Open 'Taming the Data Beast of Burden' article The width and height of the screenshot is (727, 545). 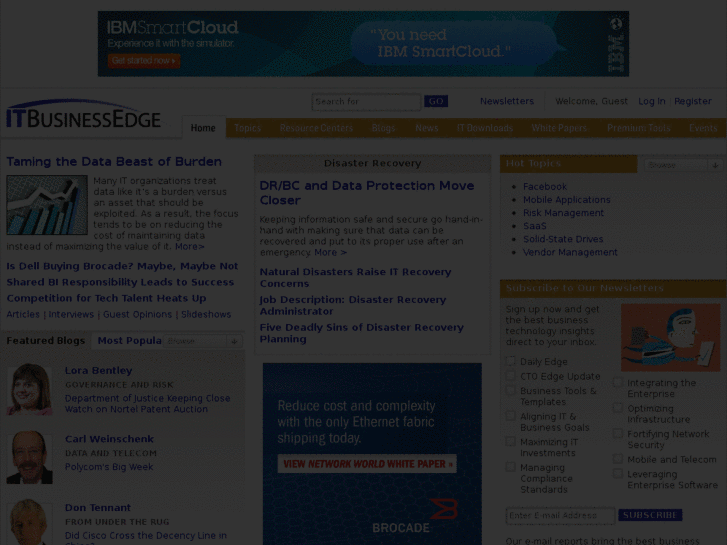pyautogui.click(x=114, y=161)
